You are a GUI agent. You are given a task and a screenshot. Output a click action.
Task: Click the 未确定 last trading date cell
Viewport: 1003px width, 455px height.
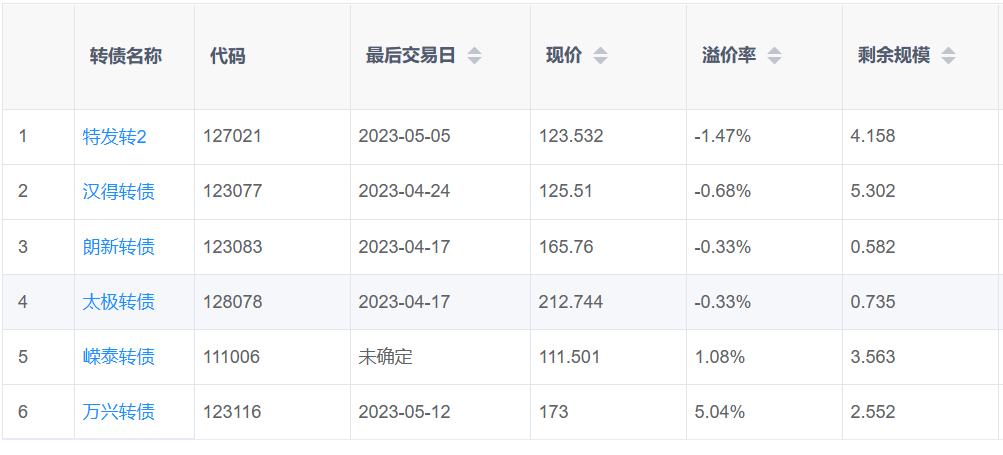[385, 356]
